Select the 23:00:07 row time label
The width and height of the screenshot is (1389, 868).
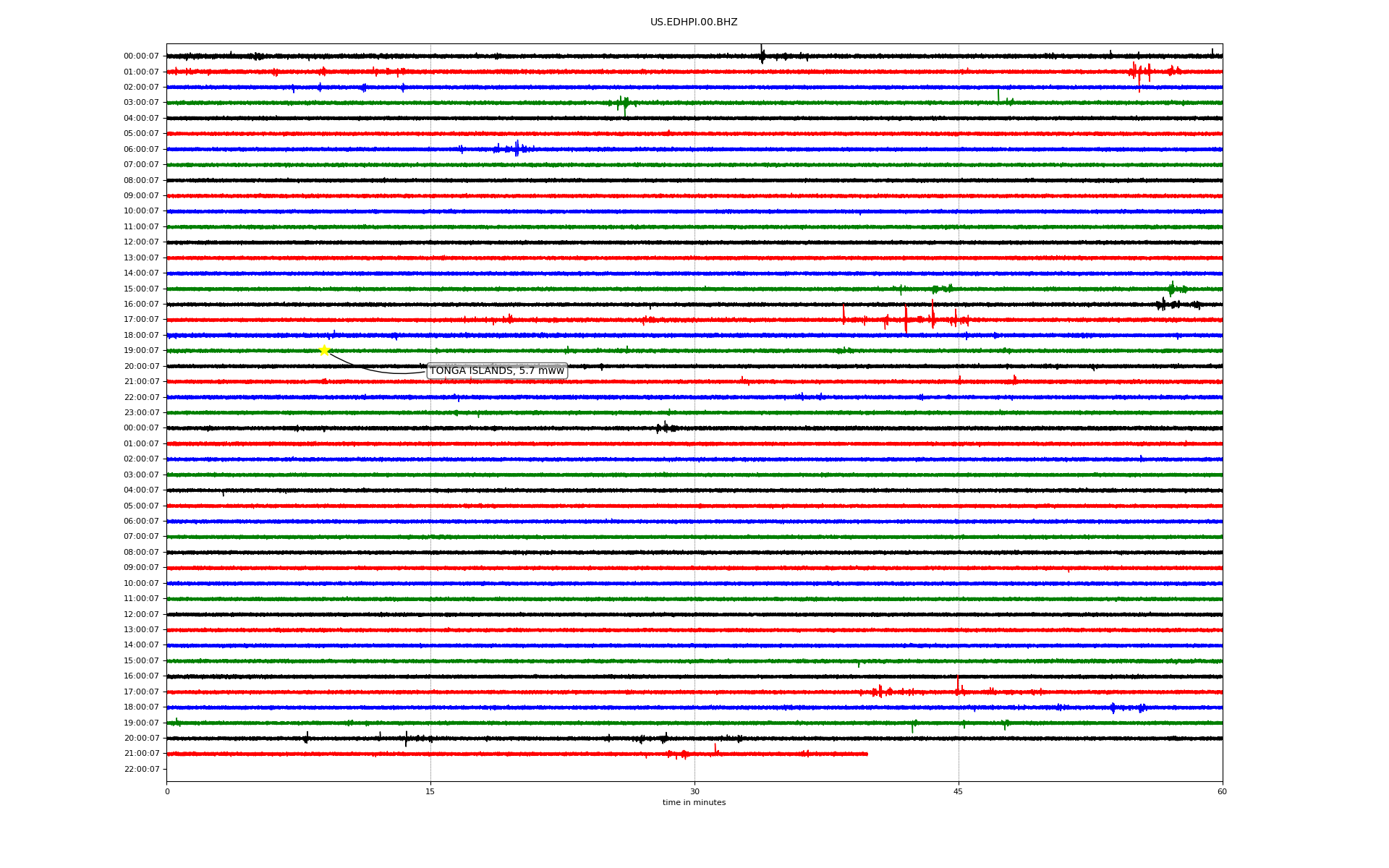141,413
